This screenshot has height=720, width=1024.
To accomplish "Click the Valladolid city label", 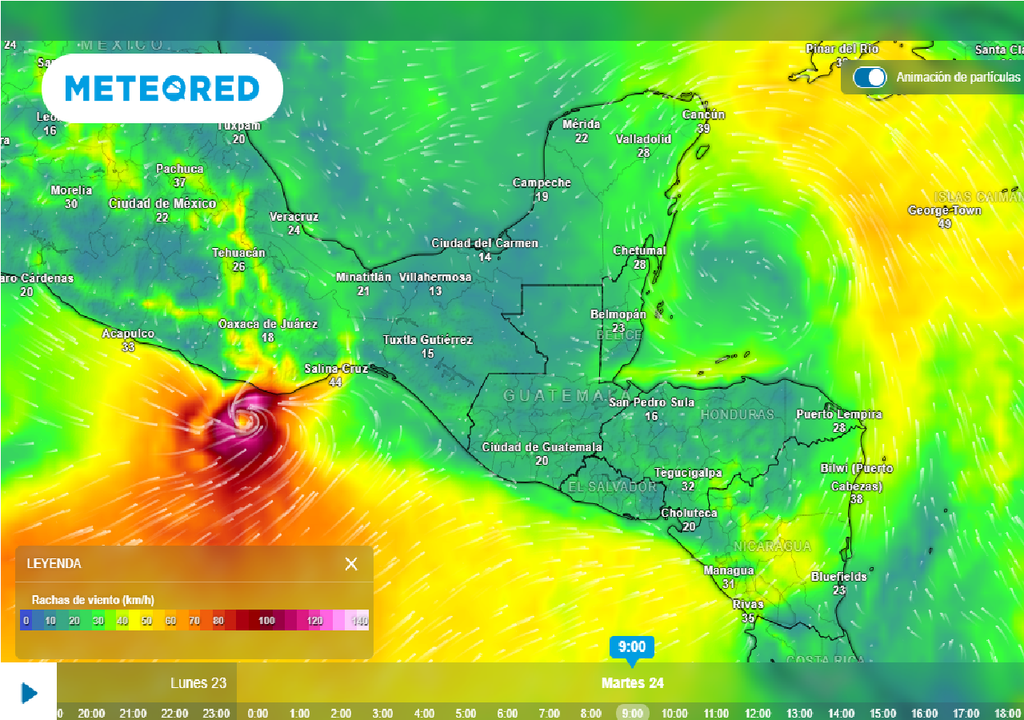I will [643, 139].
